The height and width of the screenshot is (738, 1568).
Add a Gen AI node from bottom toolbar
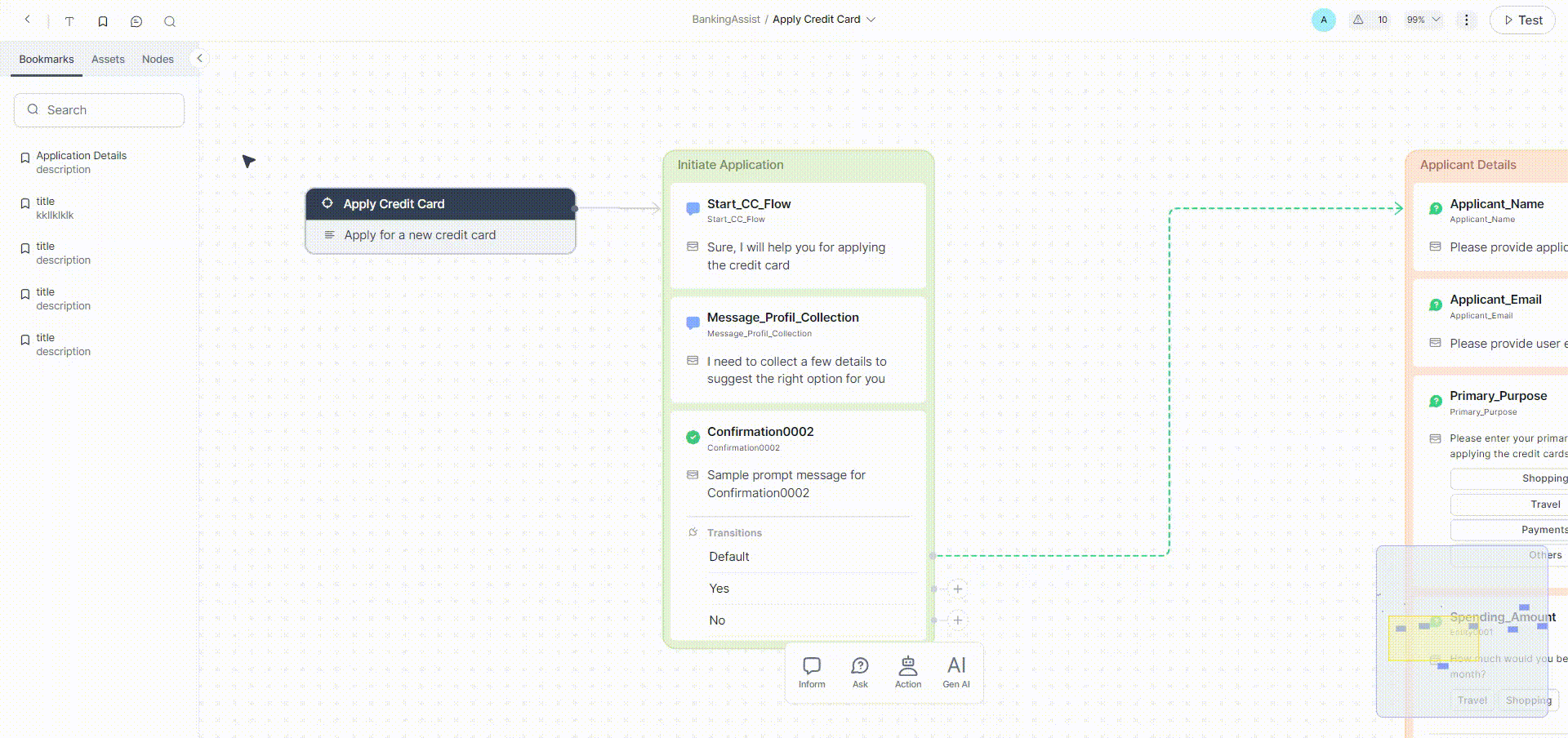pyautogui.click(x=956, y=673)
